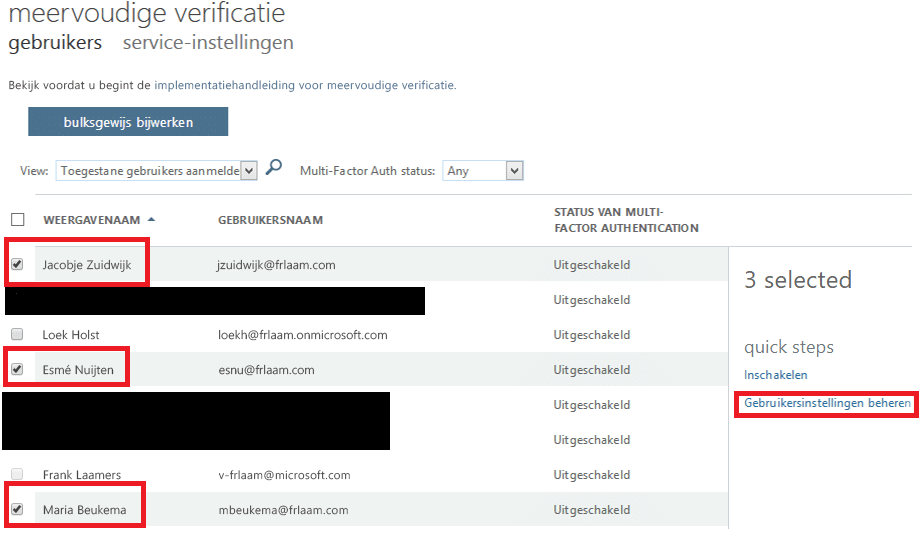Click the Status van Multi-Factor Authentication header
The image size is (920, 543).
627,220
